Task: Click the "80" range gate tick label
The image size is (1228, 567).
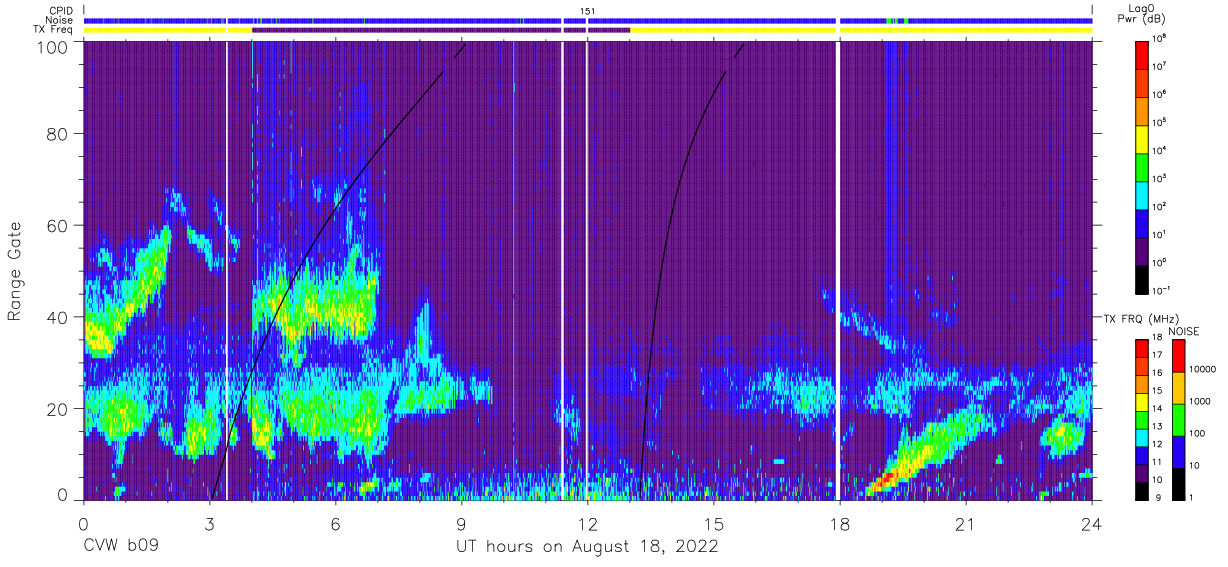Action: click(x=57, y=134)
